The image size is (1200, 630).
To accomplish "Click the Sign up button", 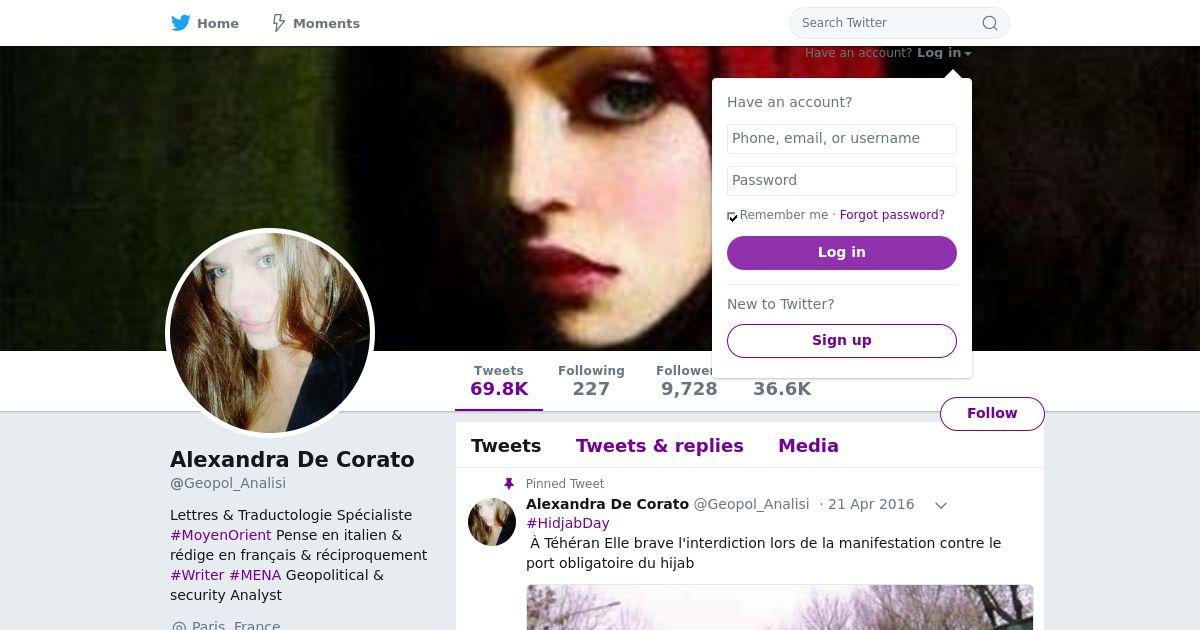I will (842, 341).
